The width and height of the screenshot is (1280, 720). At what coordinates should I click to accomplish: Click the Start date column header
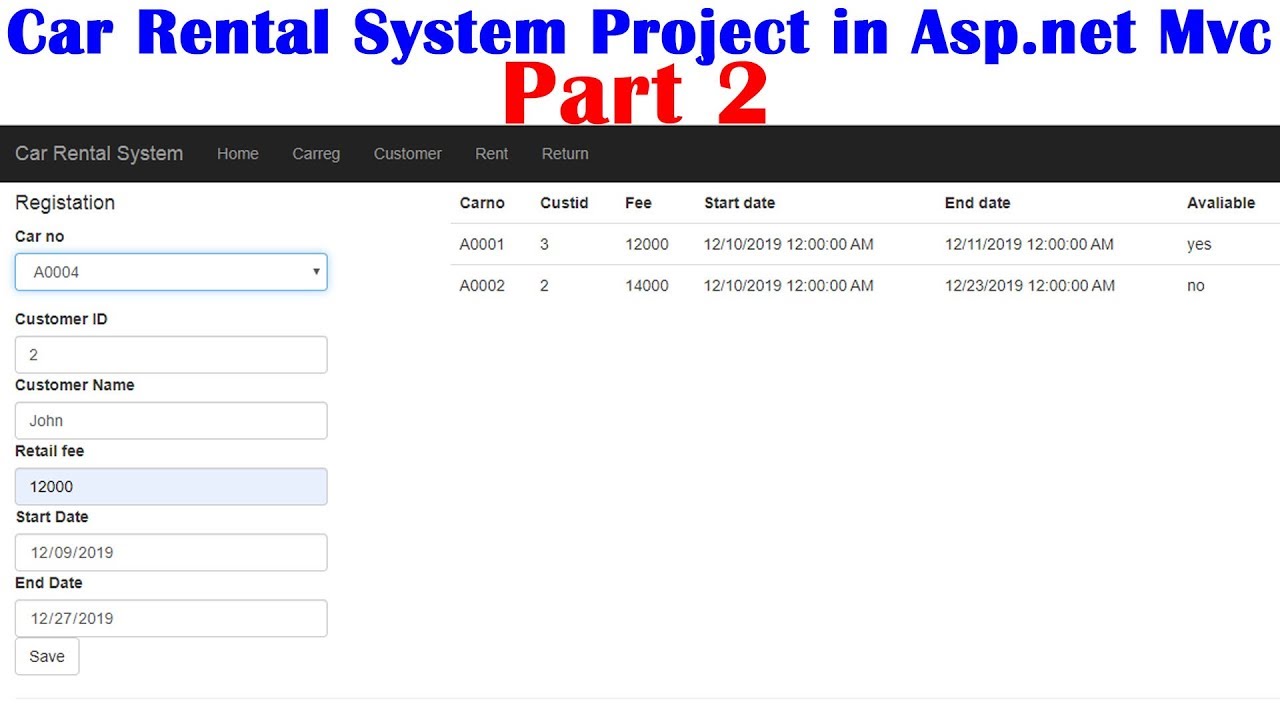[739, 203]
